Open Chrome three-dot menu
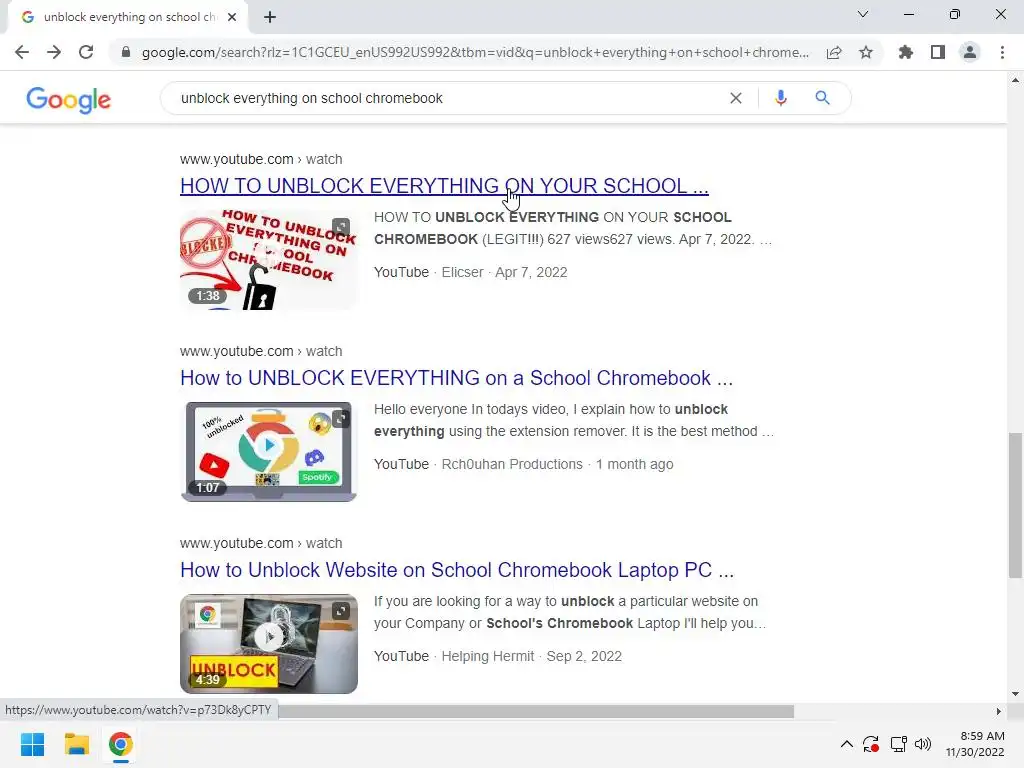Image resolution: width=1024 pixels, height=768 pixels. (x=1002, y=52)
